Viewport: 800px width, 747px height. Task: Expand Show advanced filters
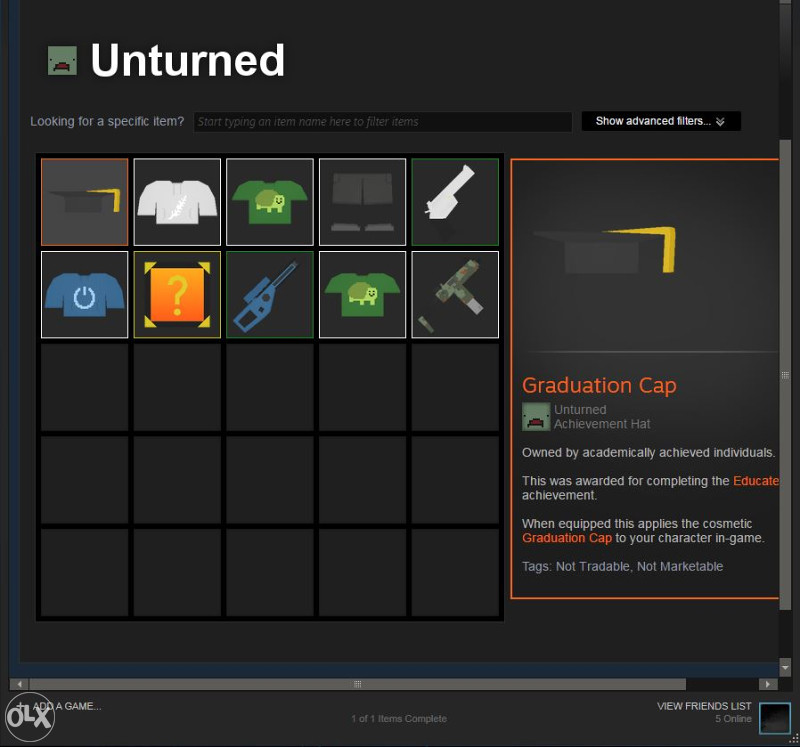coord(661,121)
